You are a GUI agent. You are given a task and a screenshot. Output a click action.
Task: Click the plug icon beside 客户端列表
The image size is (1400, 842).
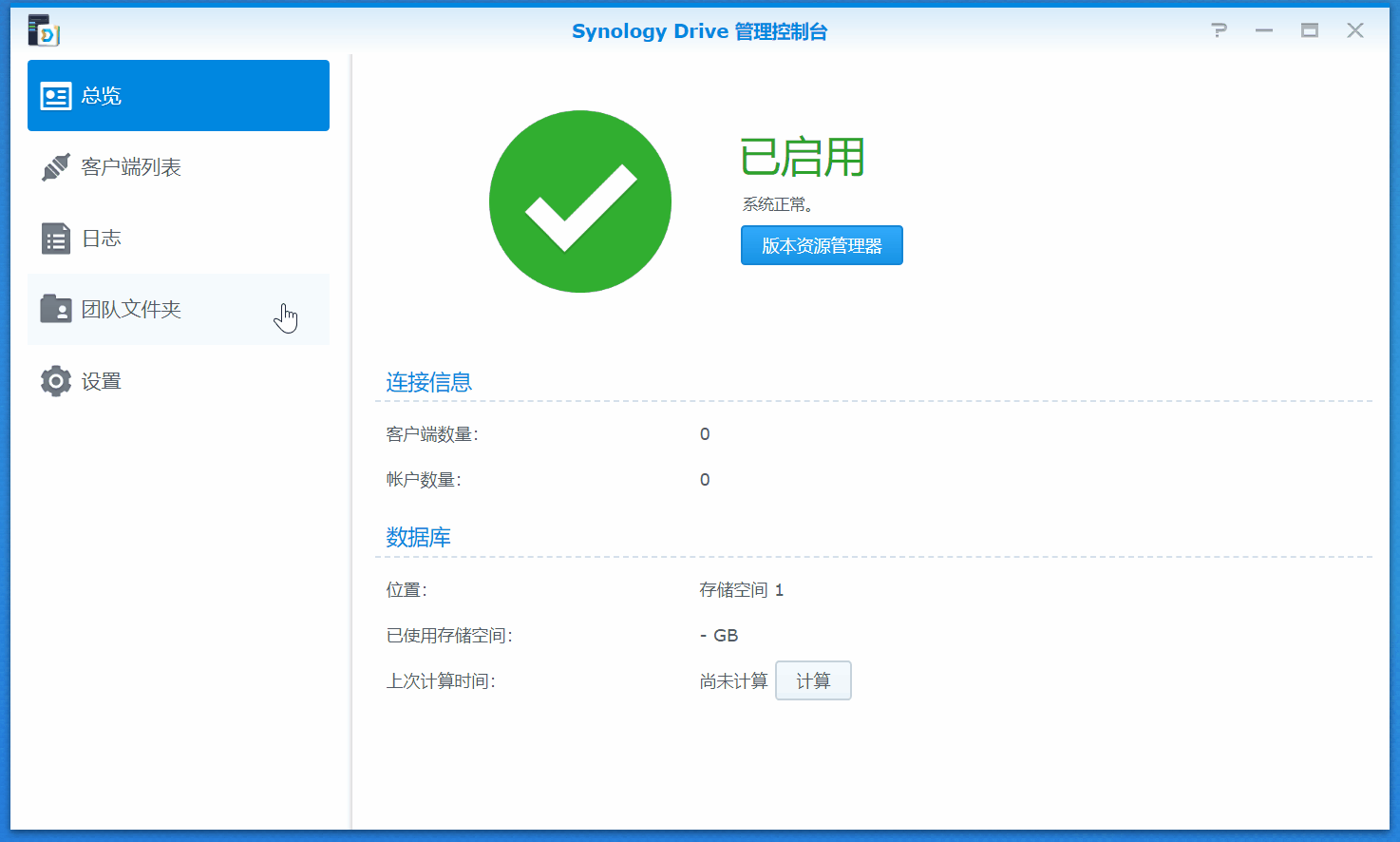[55, 166]
